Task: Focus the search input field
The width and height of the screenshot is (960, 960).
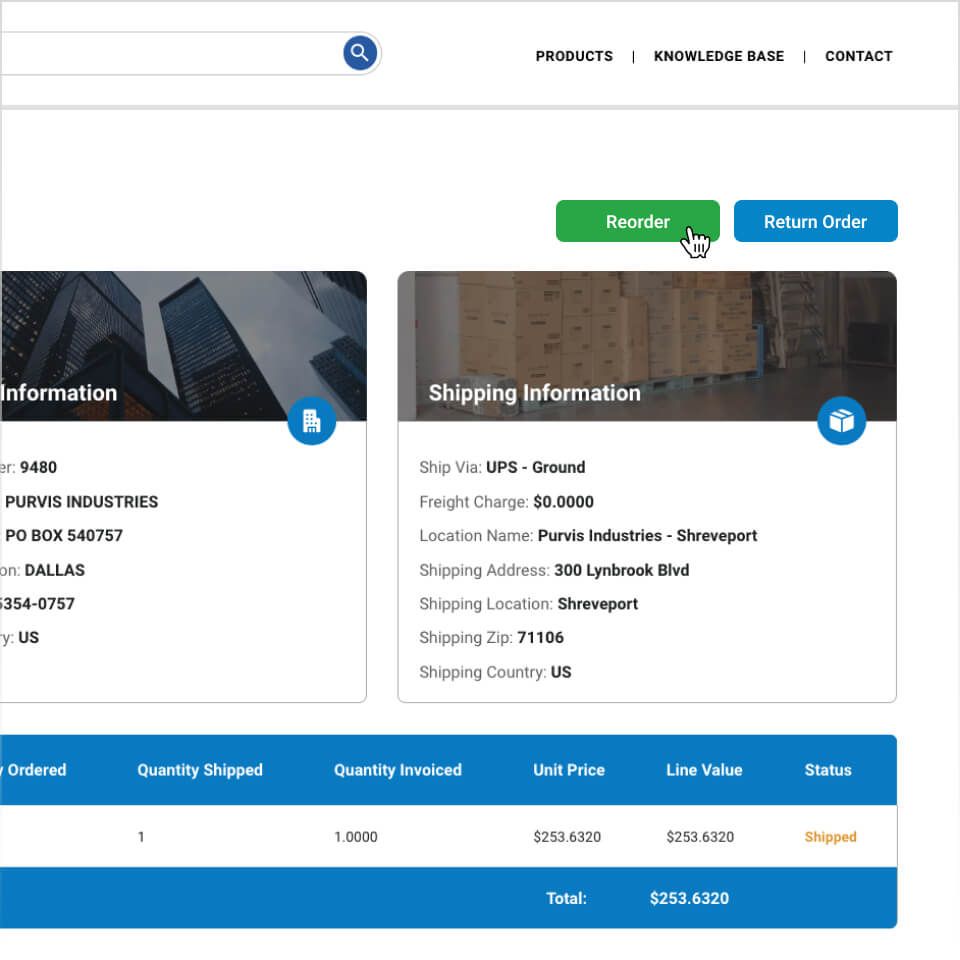Action: click(170, 53)
